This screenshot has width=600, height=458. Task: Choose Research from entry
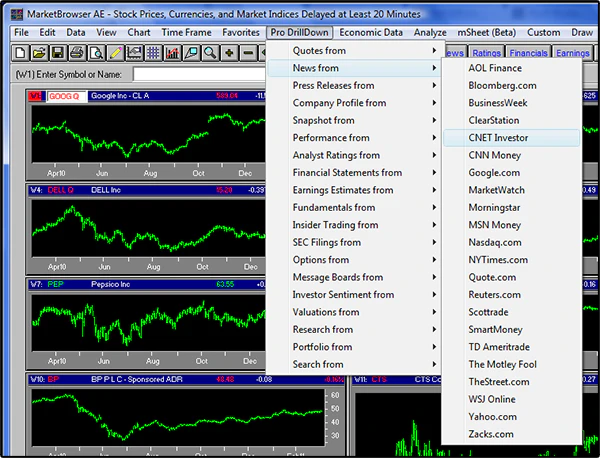point(354,329)
